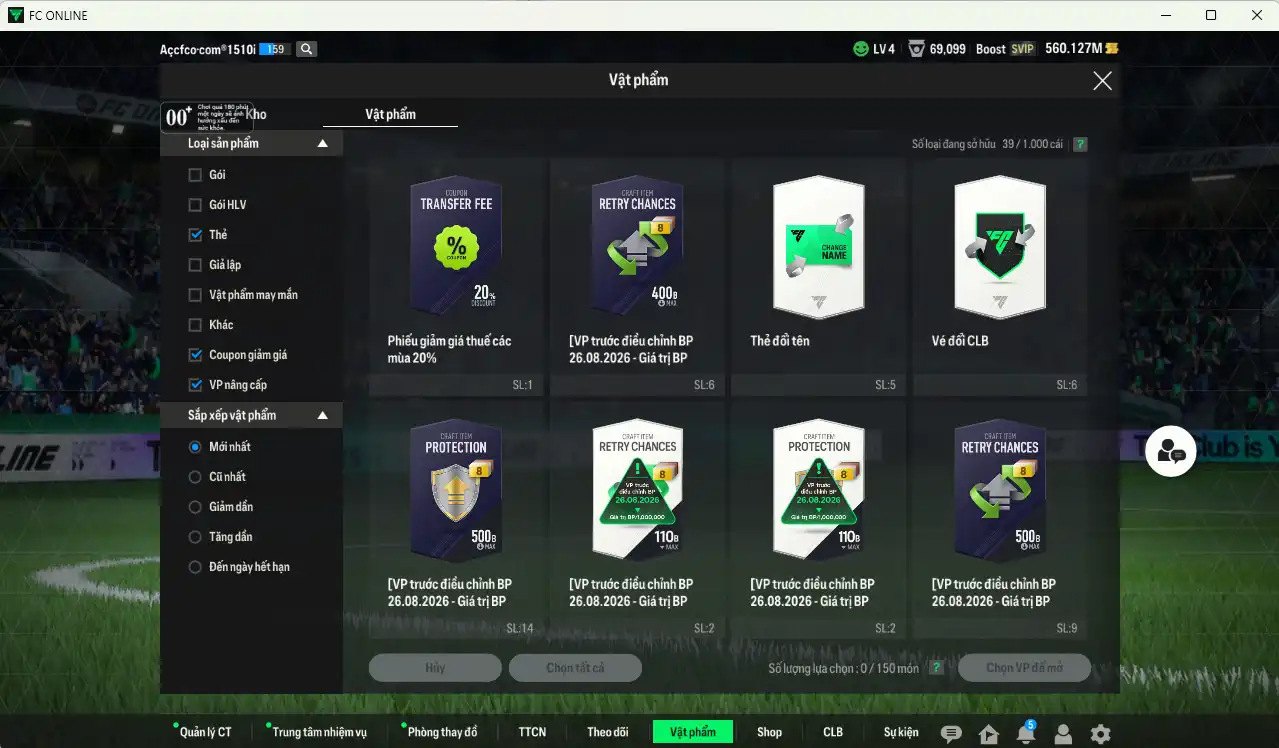Open the TTCN menu item
The width and height of the screenshot is (1279, 748).
coord(532,732)
